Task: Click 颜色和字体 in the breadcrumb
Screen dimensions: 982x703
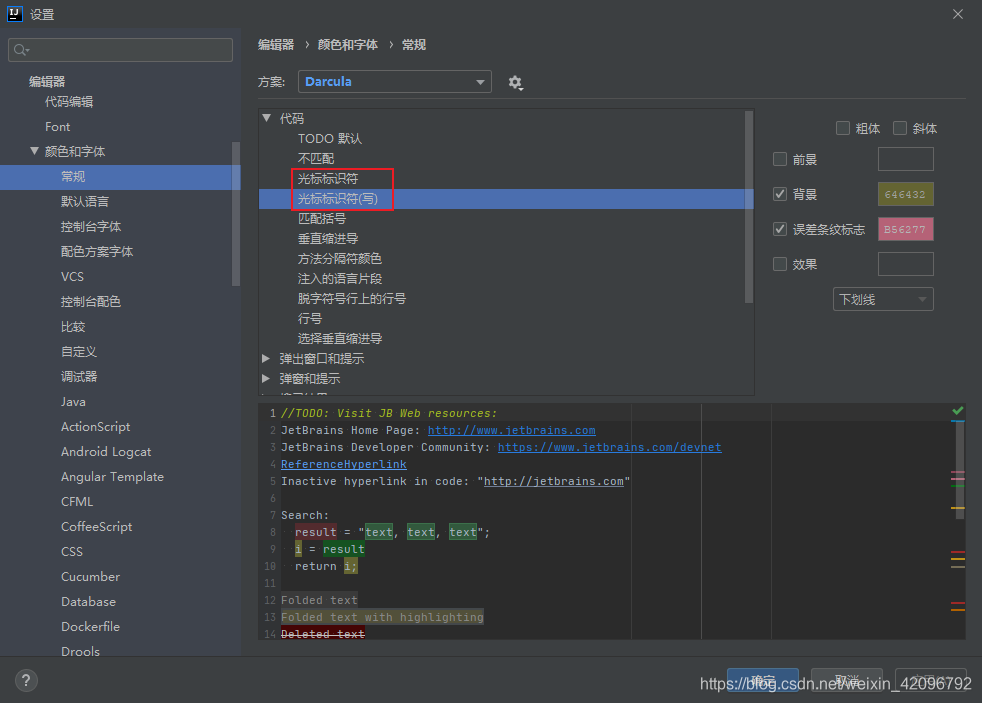Action: (x=348, y=44)
